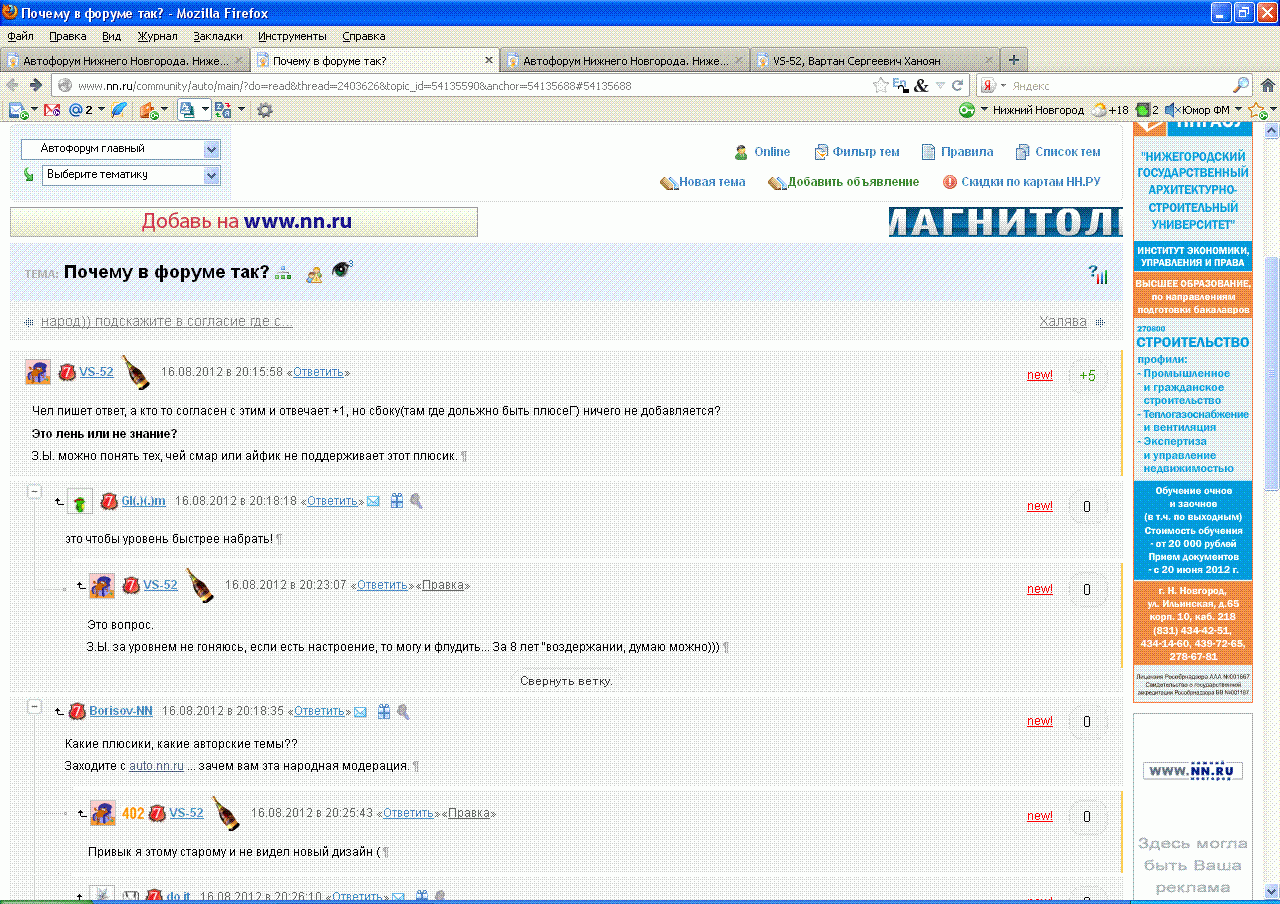This screenshot has width=1280, height=904.
Task: Open the 'Выберите тематику' dropdown
Action: click(131, 175)
